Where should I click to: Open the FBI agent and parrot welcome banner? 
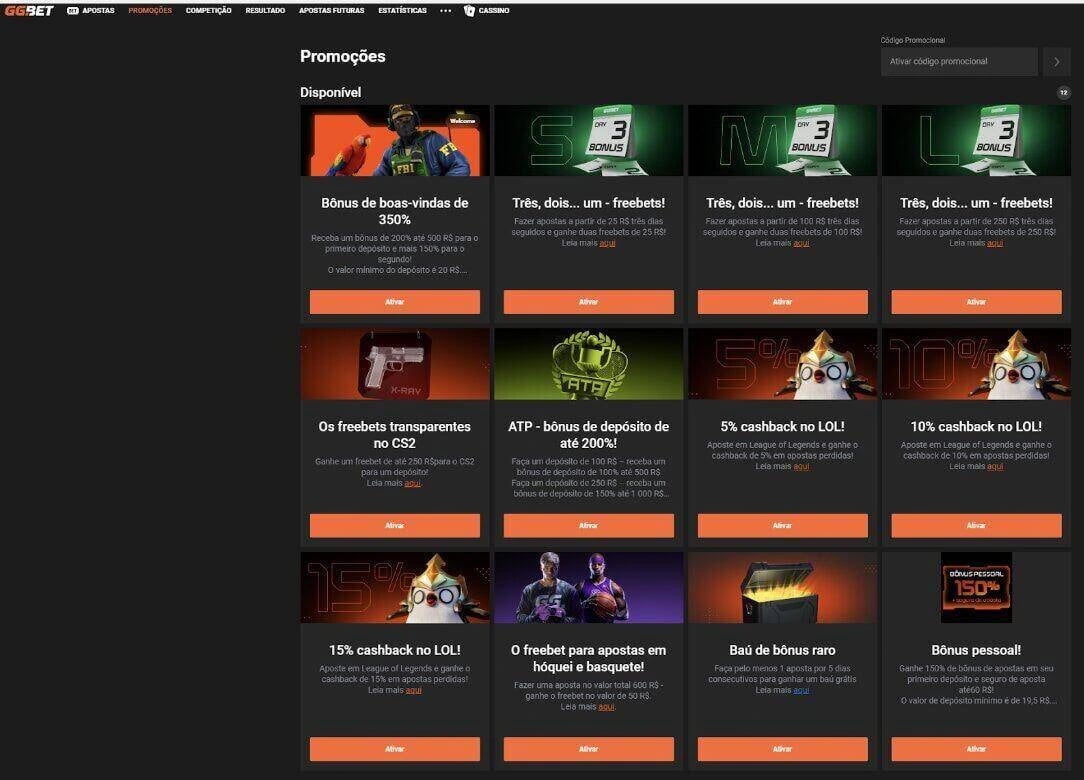coord(395,140)
